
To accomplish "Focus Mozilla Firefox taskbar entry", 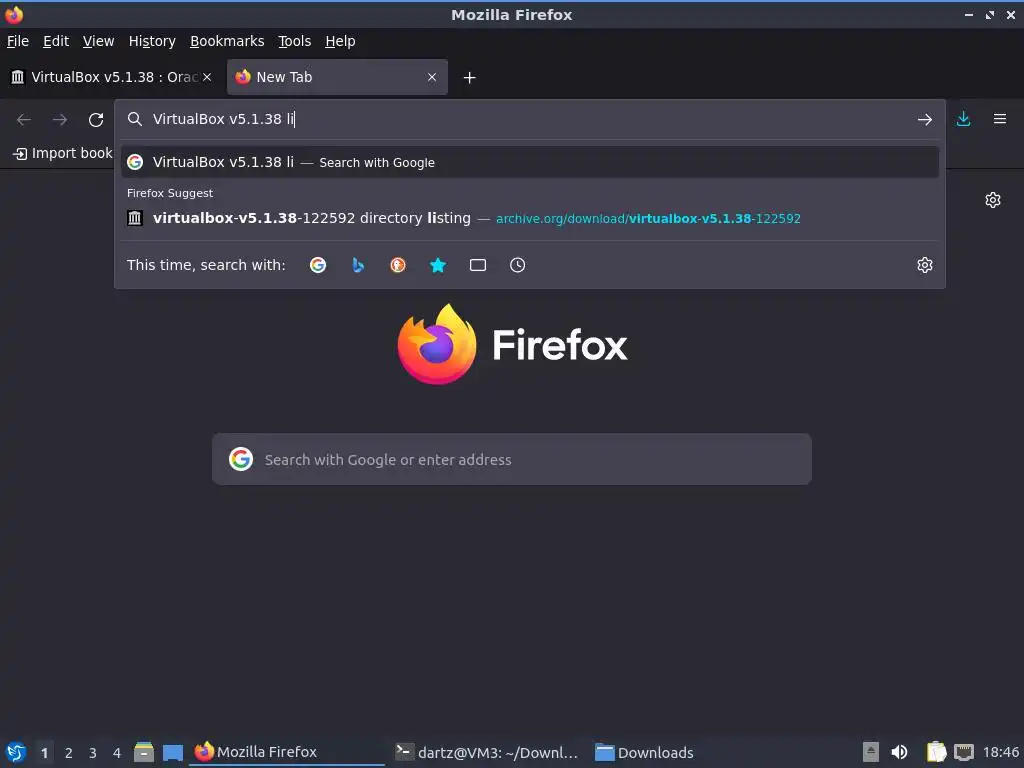I will (x=287, y=752).
